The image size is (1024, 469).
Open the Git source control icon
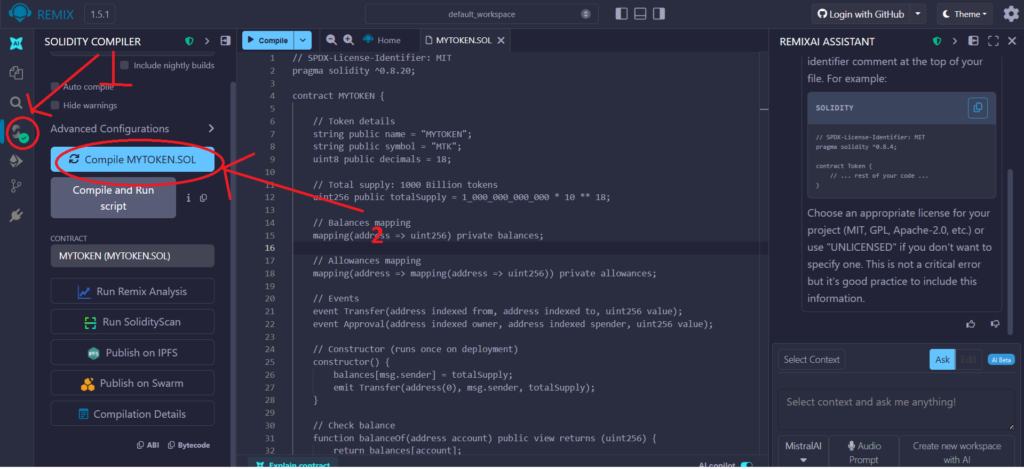pos(16,186)
